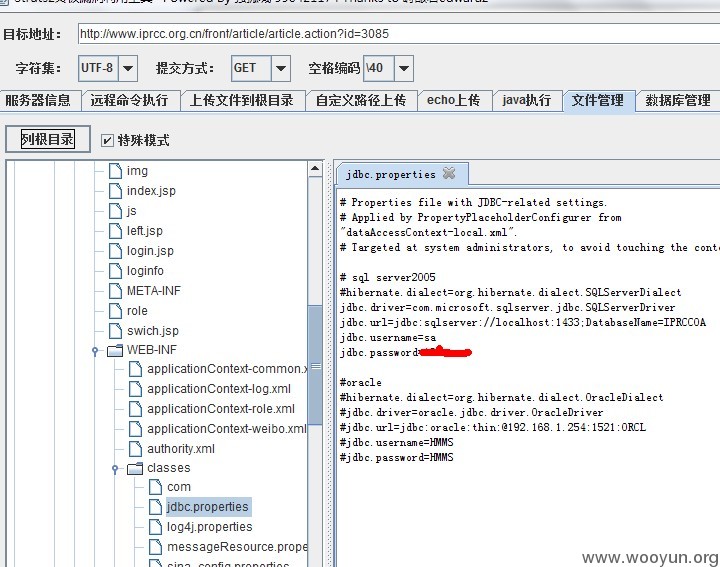Click icon of applicationContext-role.xml
The height and width of the screenshot is (567, 720).
(x=135, y=409)
